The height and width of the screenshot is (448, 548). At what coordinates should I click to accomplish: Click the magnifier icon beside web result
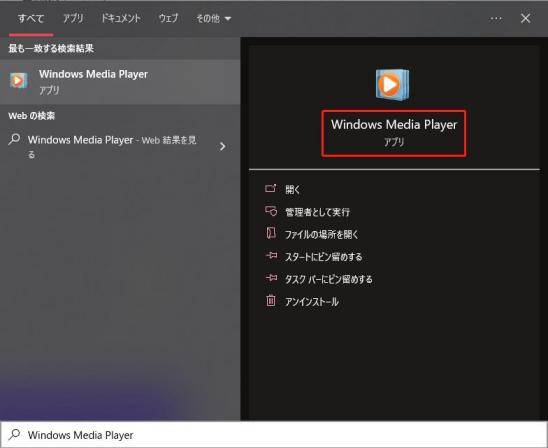[x=14, y=139]
